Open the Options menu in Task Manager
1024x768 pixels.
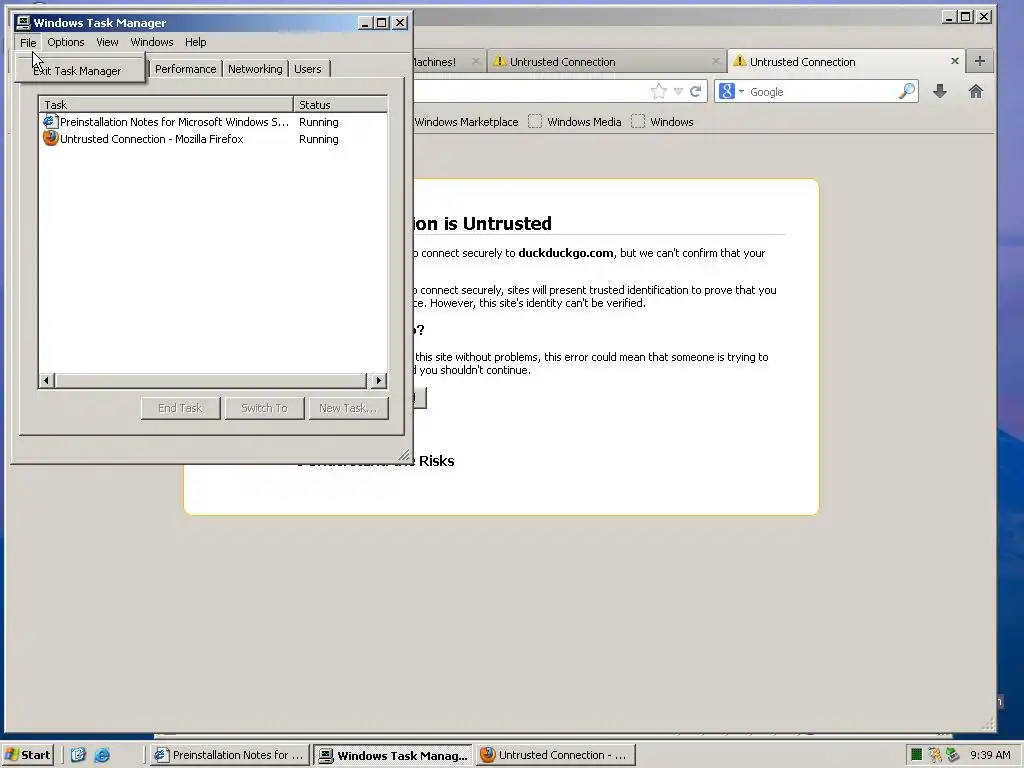[x=65, y=42]
